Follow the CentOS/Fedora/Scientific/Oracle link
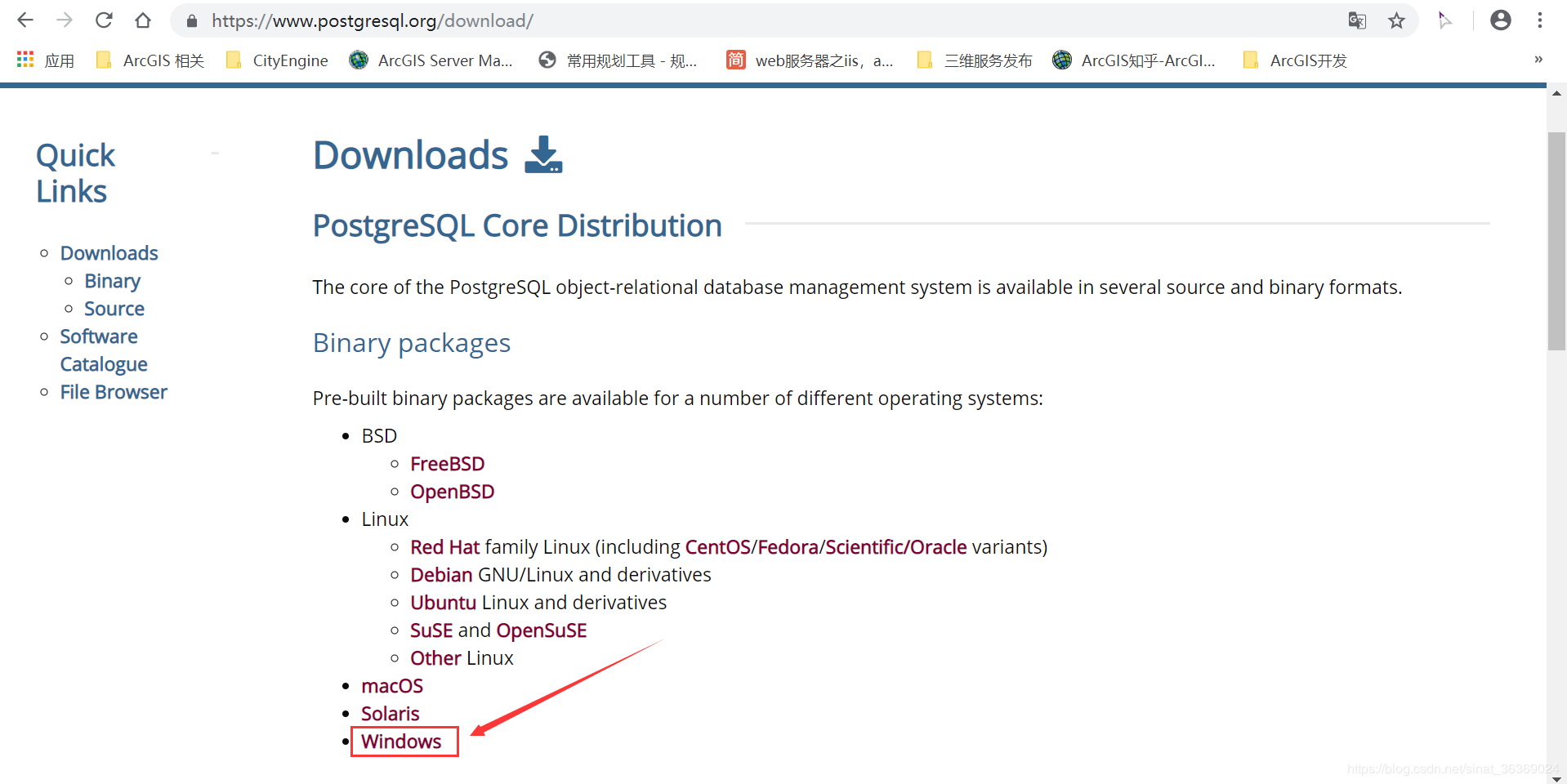Screen dimensions: 1567x784 (x=826, y=547)
